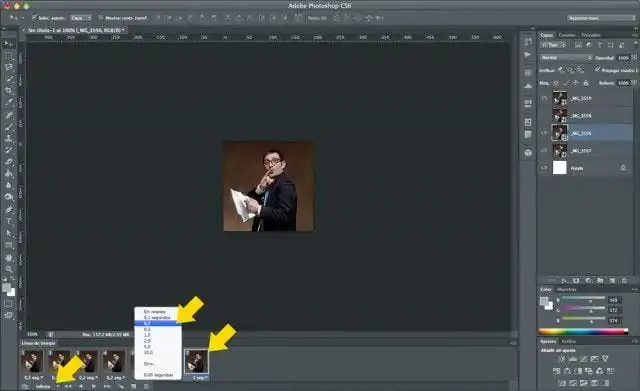
Task: Duplicate selected frame in timeline
Action: pyautogui.click(x=134, y=386)
